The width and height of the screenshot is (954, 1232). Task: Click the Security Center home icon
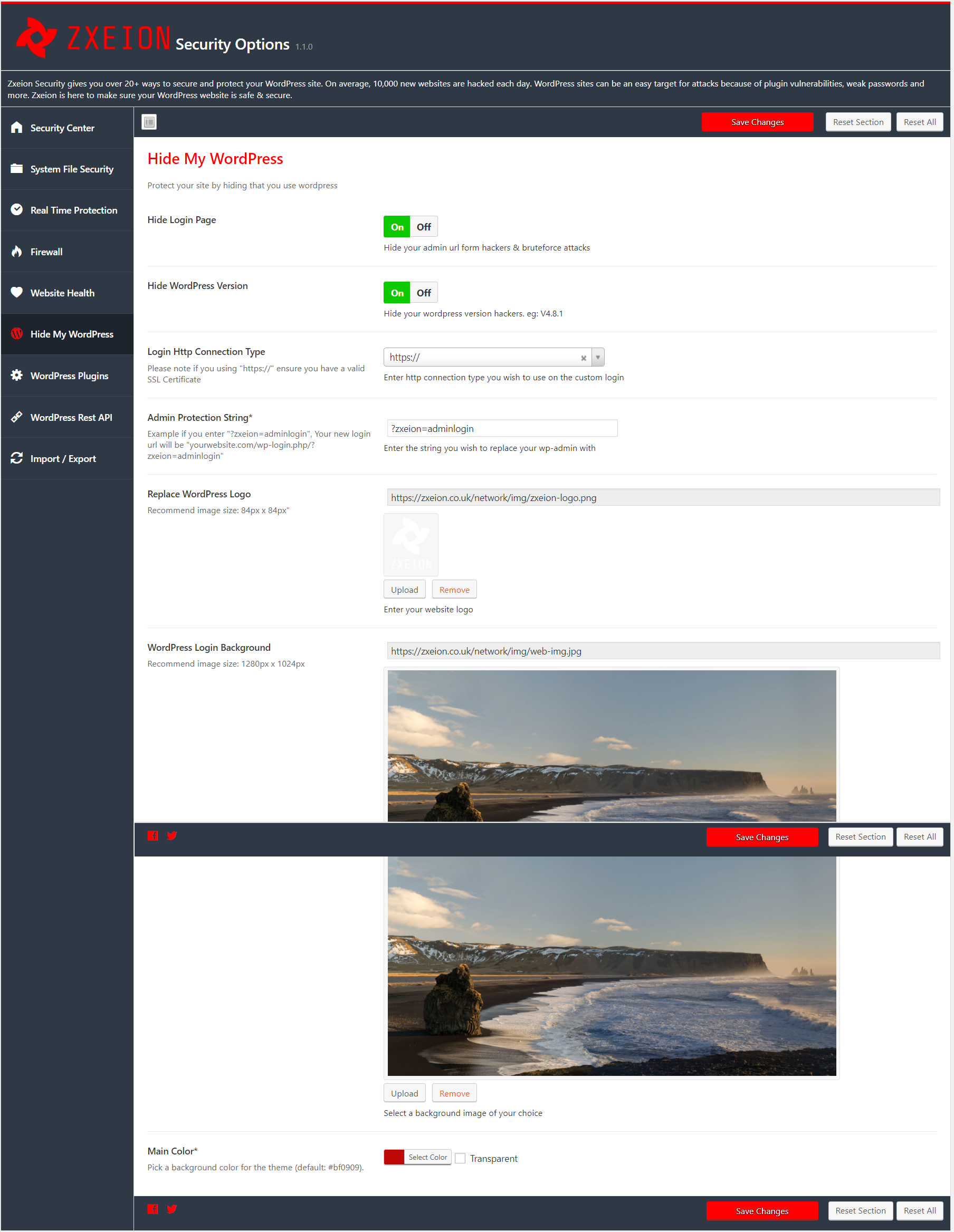pyautogui.click(x=17, y=128)
